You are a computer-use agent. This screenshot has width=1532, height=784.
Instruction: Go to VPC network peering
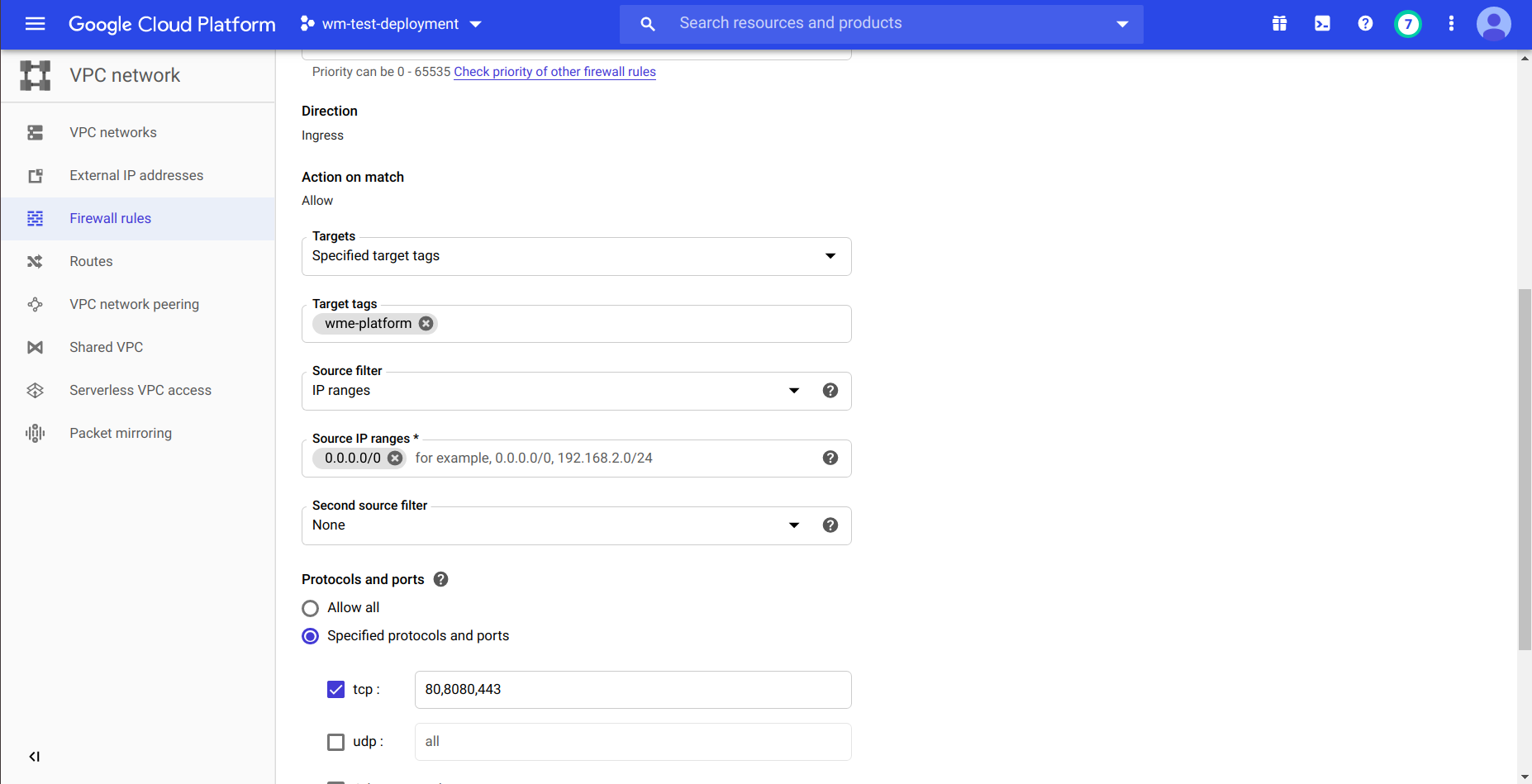pos(134,304)
